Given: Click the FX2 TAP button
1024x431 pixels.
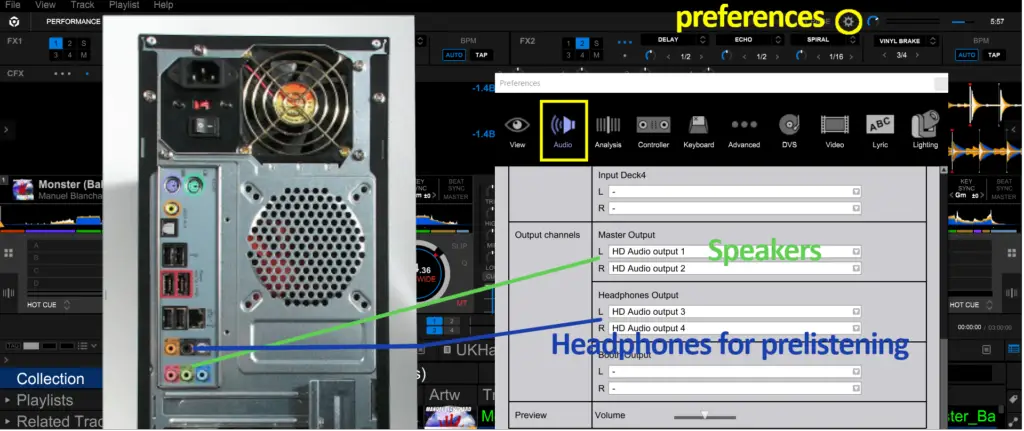Looking at the screenshot, I should (x=994, y=55).
